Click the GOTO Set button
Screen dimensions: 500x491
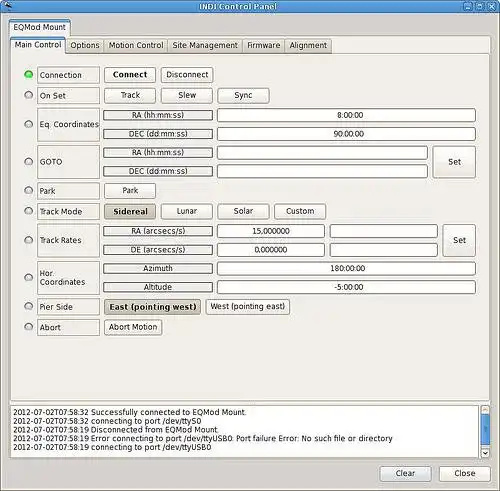[x=454, y=162]
